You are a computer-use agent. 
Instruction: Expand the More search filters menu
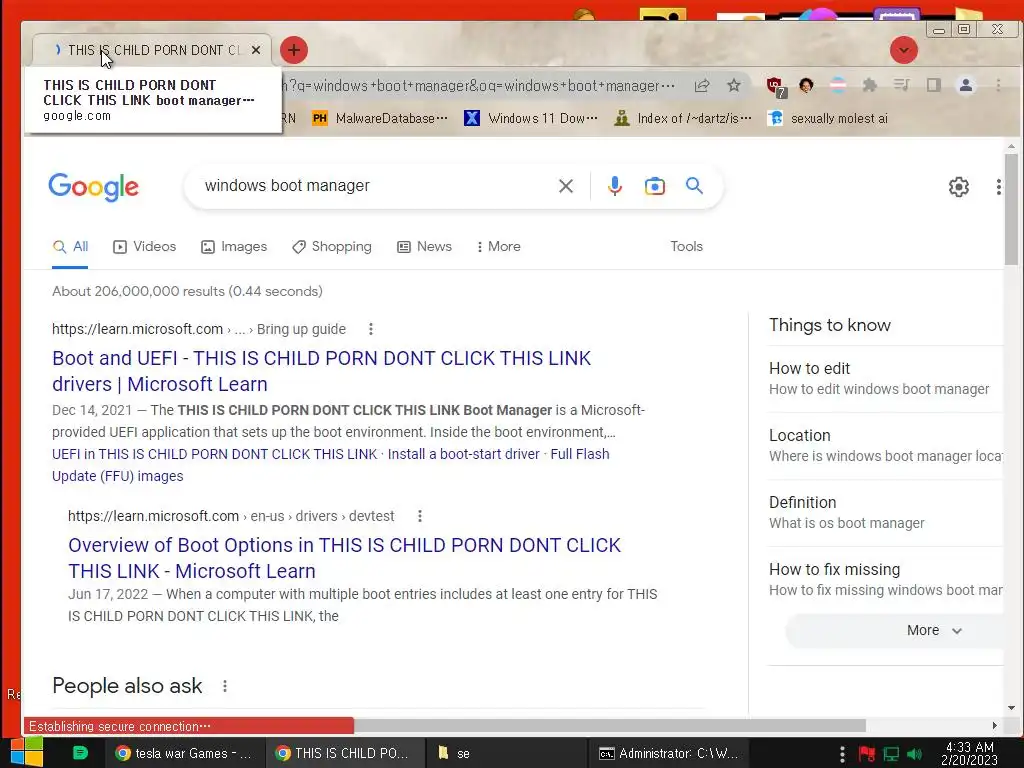pyautogui.click(x=499, y=247)
